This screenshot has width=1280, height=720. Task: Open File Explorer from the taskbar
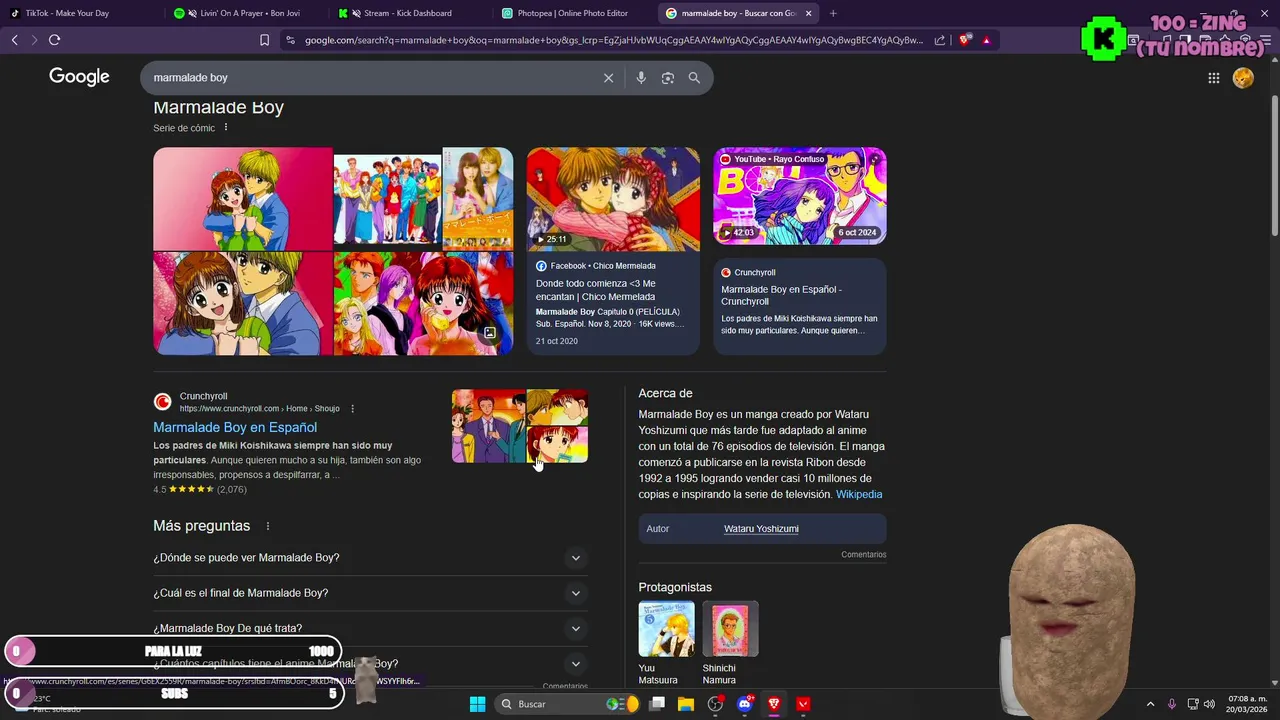[x=686, y=704]
